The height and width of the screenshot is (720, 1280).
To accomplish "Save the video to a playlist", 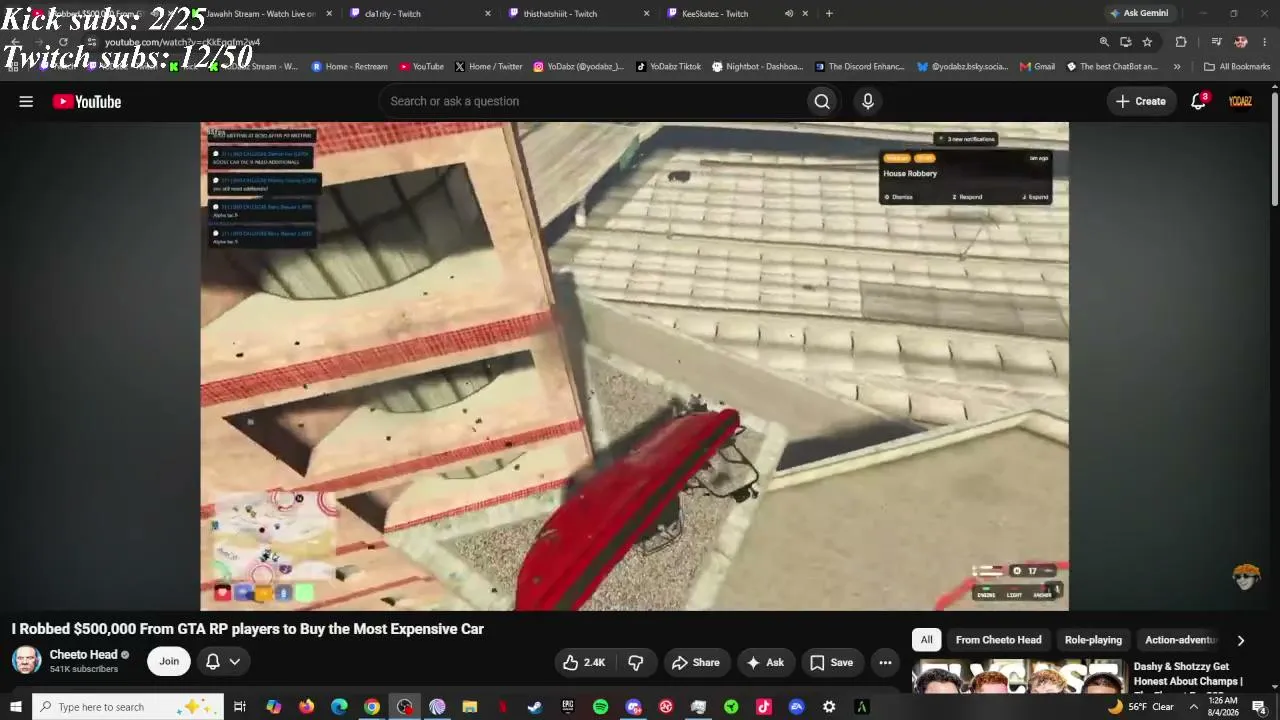I will (x=832, y=662).
